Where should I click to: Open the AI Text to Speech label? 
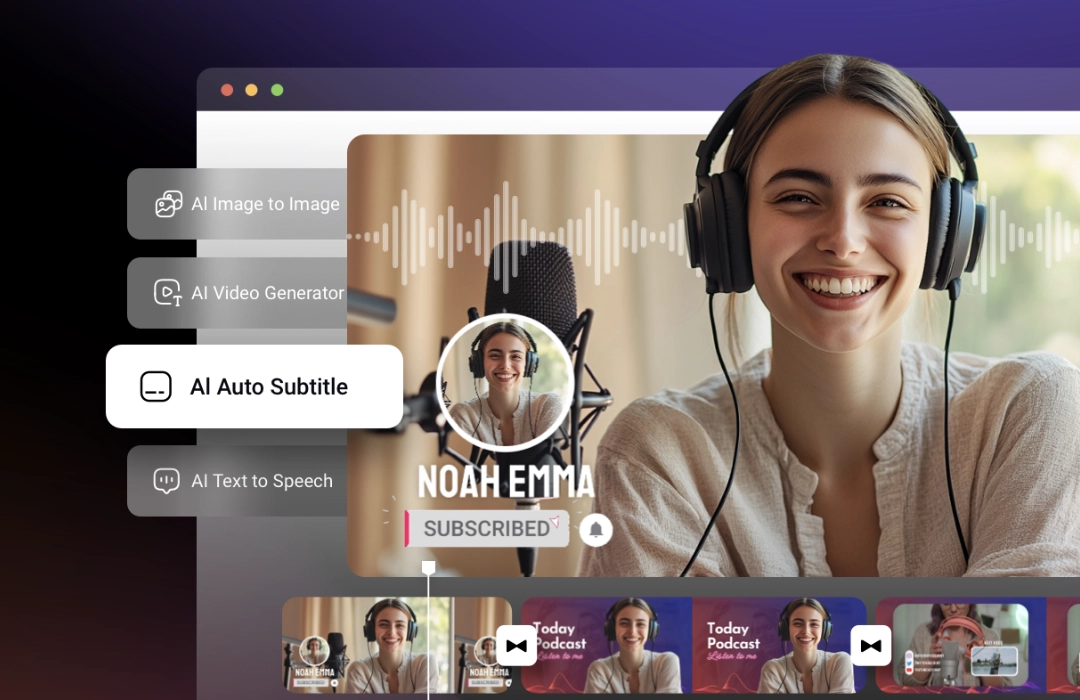pyautogui.click(x=262, y=481)
